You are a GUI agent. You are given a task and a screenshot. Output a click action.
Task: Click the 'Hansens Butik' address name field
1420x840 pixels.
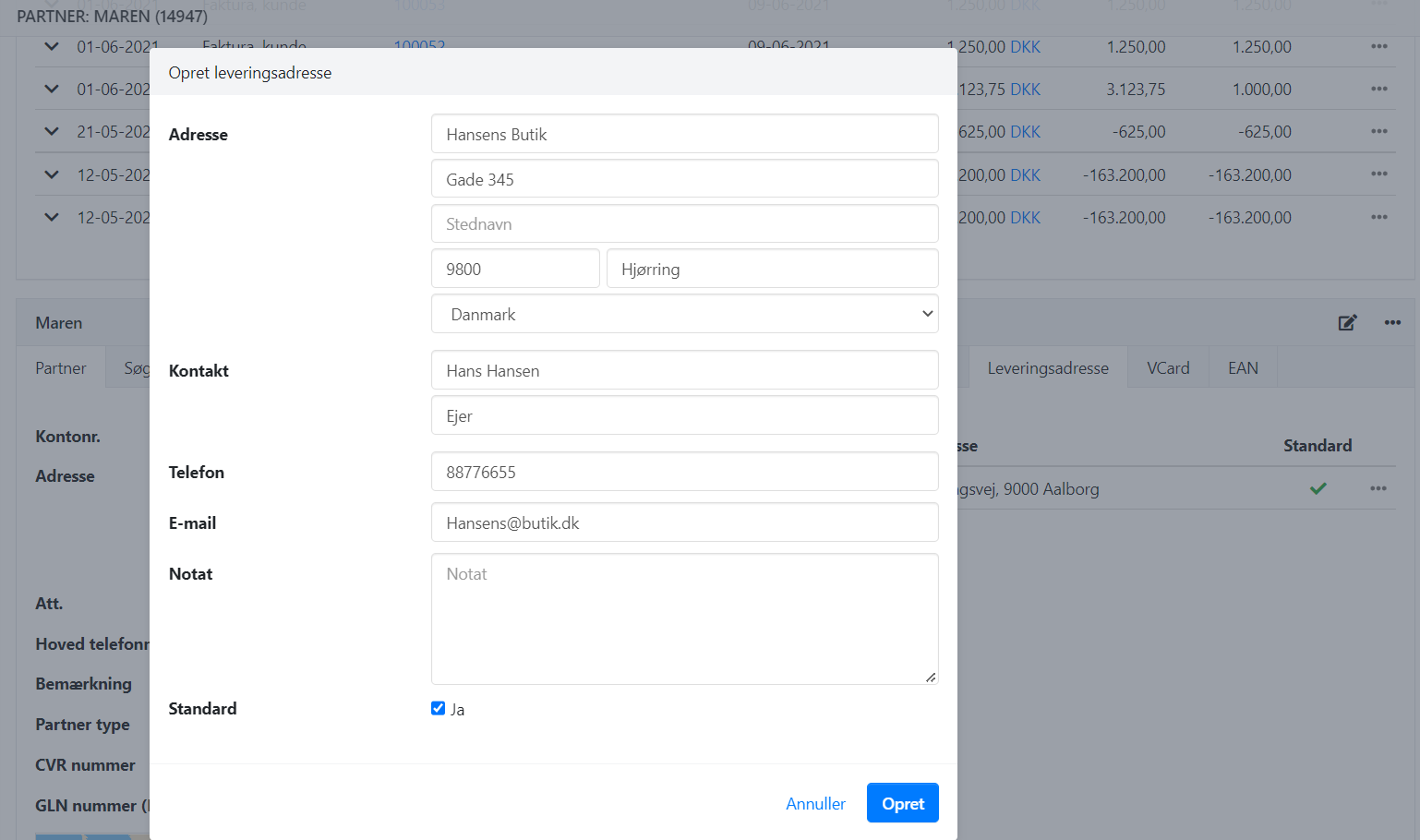pos(685,134)
